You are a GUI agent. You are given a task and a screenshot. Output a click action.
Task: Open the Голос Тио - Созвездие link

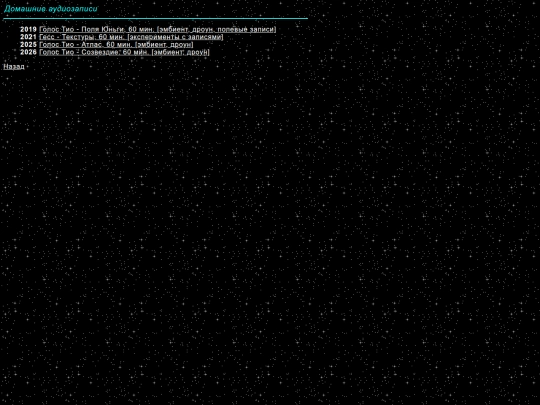coord(124,52)
